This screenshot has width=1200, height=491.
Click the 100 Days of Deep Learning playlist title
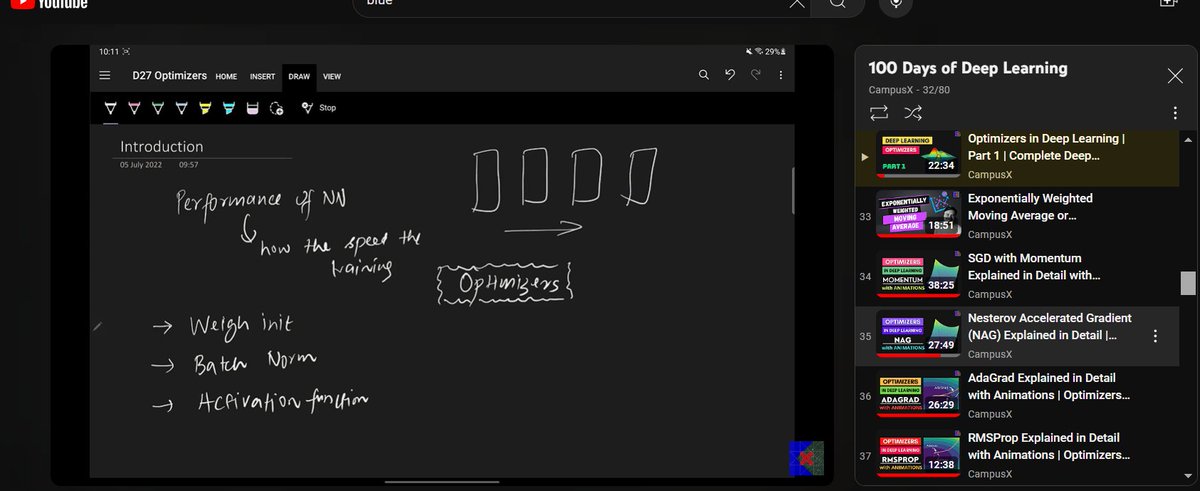[968, 68]
